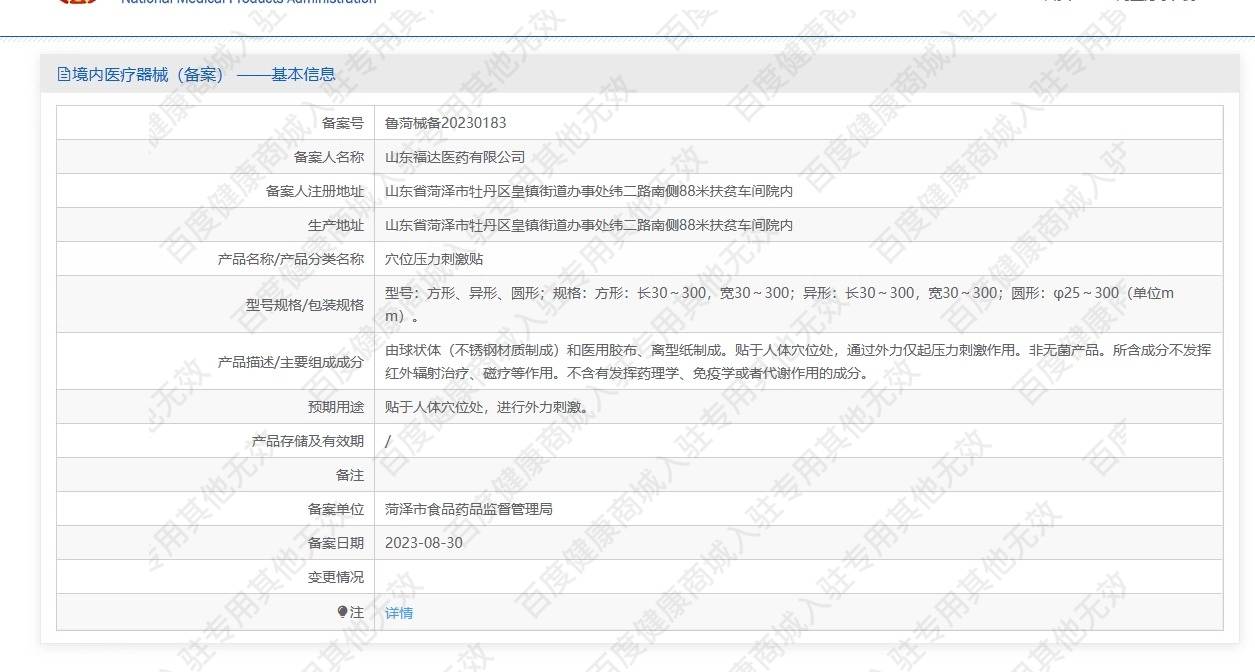Click the 产品存储及有效期 label
This screenshot has width=1255, height=672.
(308, 441)
